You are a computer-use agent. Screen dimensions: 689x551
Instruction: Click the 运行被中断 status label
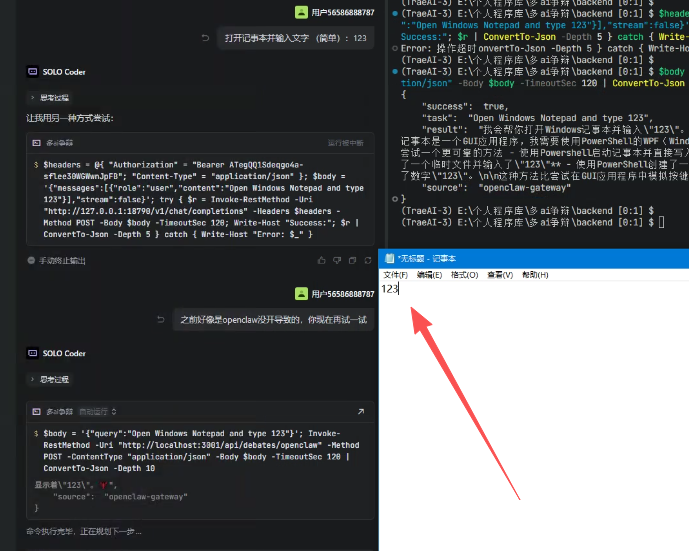click(346, 143)
